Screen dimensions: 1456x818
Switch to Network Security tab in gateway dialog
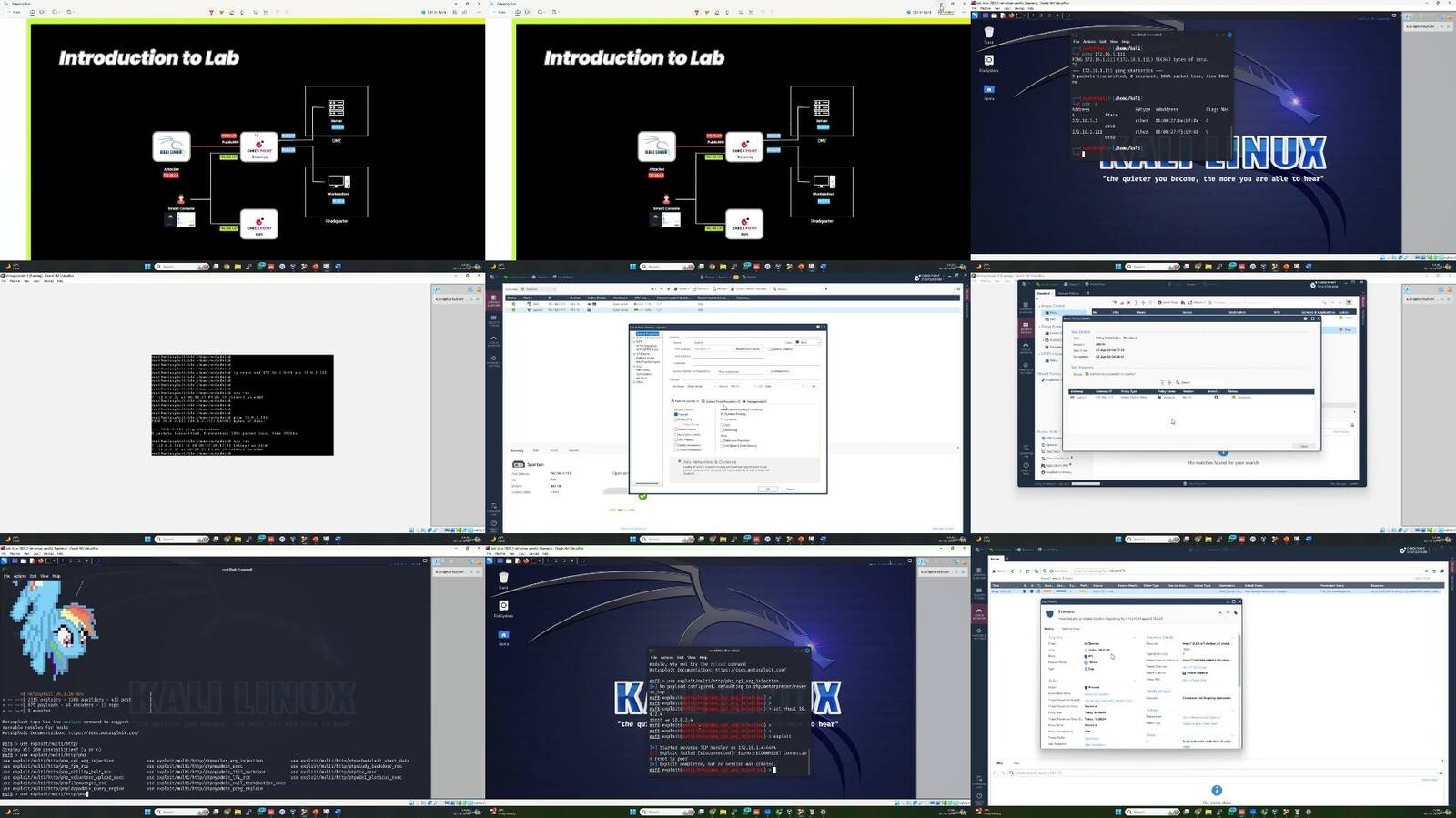click(685, 401)
